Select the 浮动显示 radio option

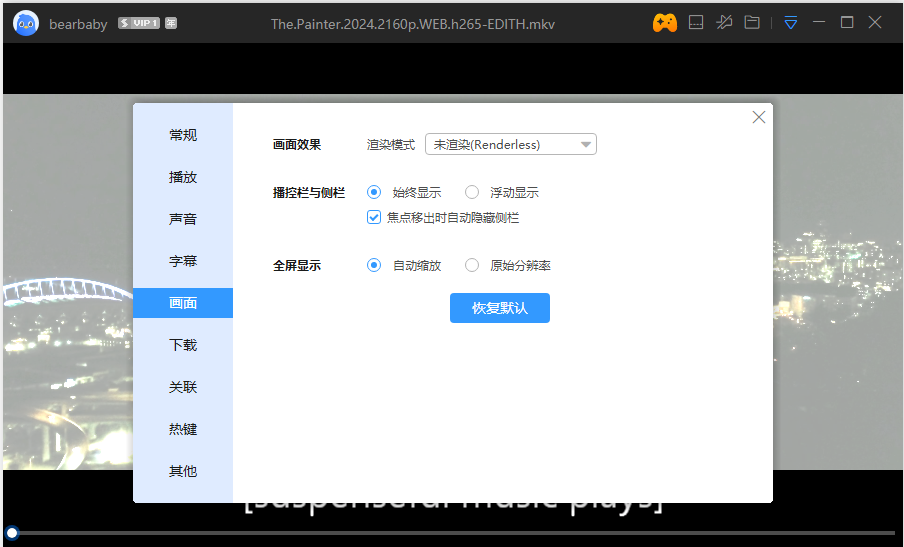pos(472,192)
